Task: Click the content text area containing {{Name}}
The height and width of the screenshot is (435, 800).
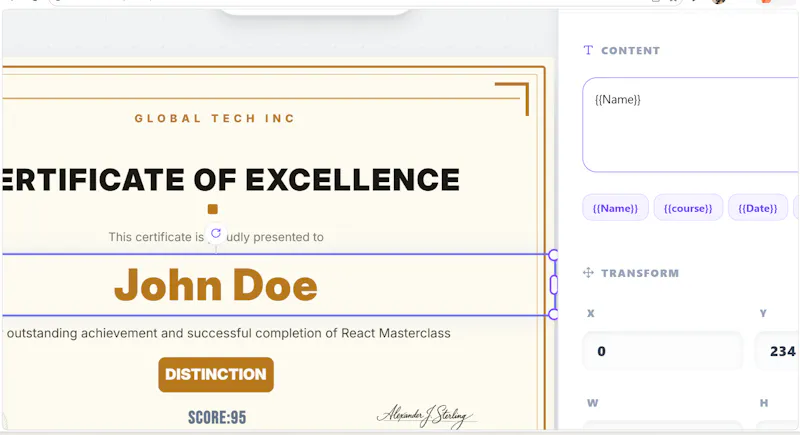Action: coord(691,125)
